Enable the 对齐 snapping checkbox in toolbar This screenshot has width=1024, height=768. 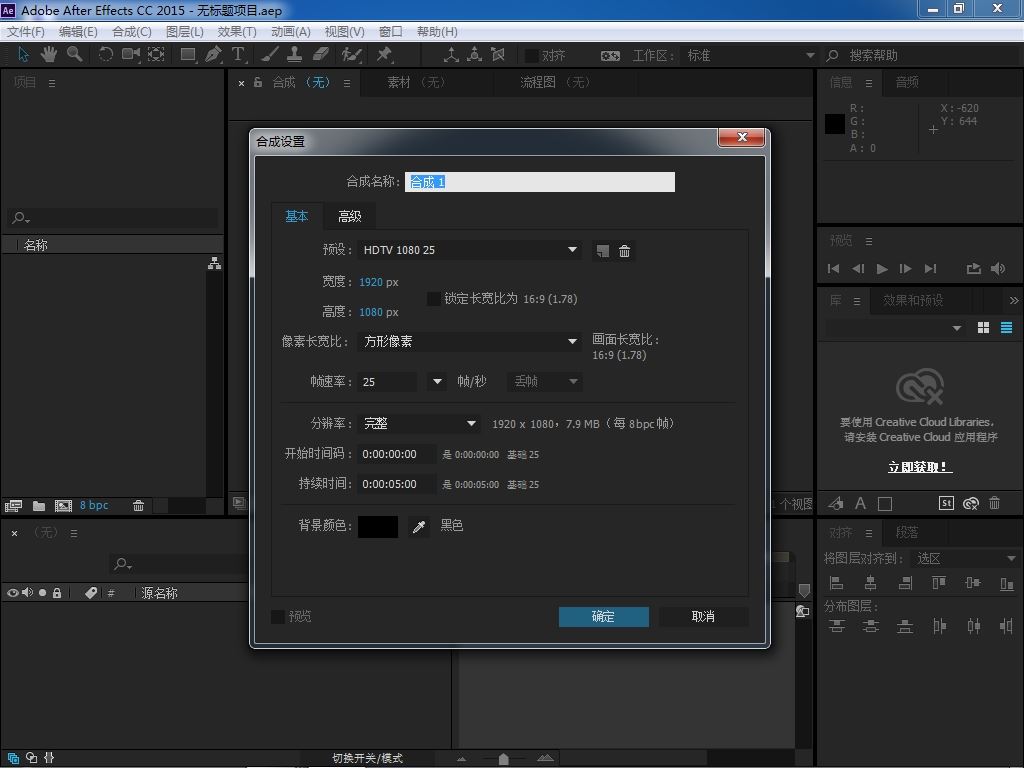(532, 56)
